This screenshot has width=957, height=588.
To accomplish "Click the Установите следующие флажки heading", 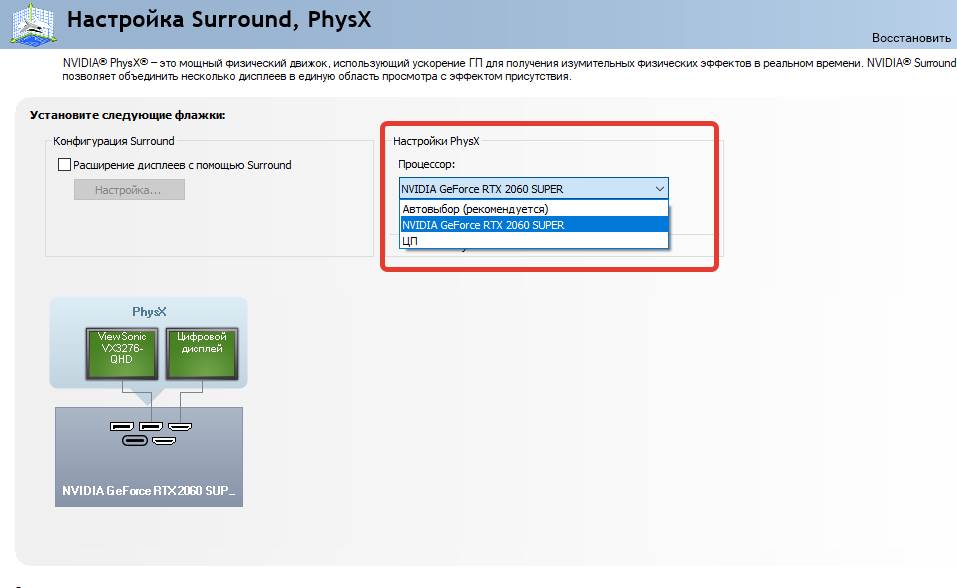I will [128, 115].
